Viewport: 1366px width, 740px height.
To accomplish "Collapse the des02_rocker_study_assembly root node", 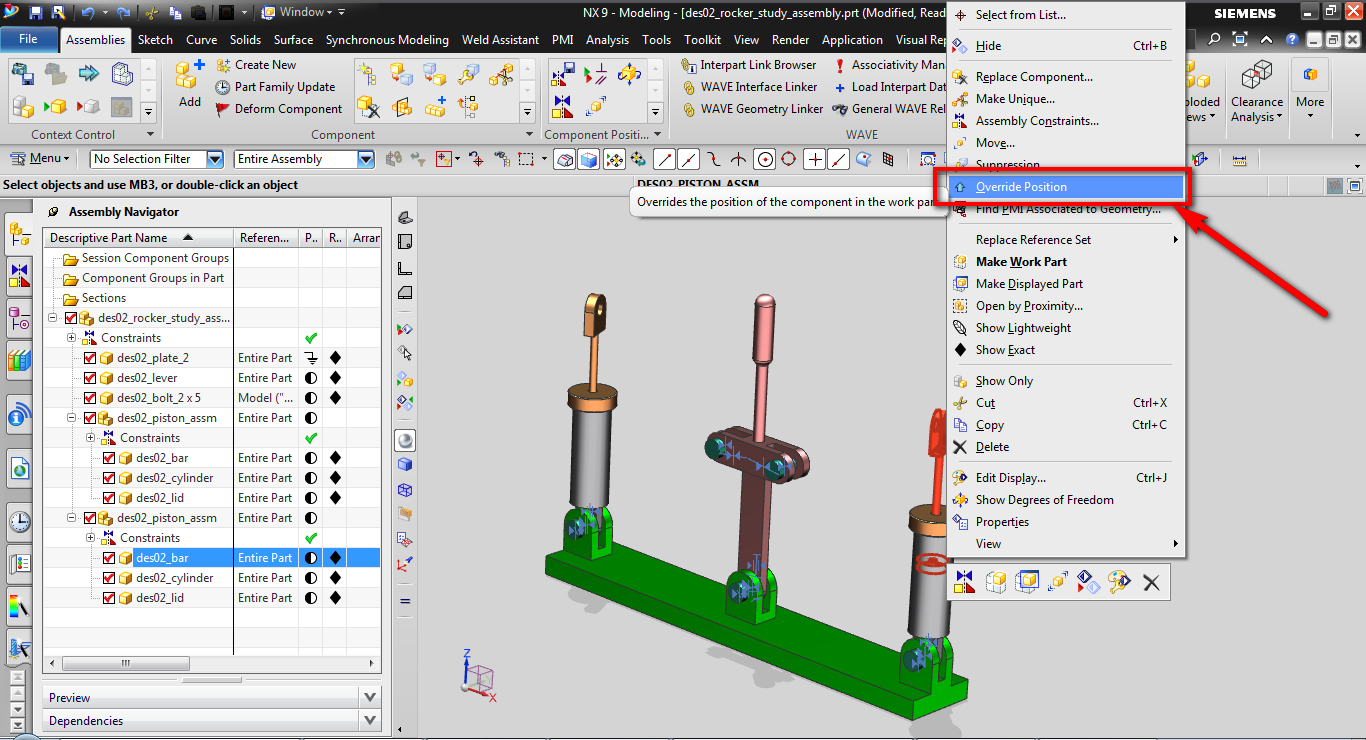I will 52,318.
